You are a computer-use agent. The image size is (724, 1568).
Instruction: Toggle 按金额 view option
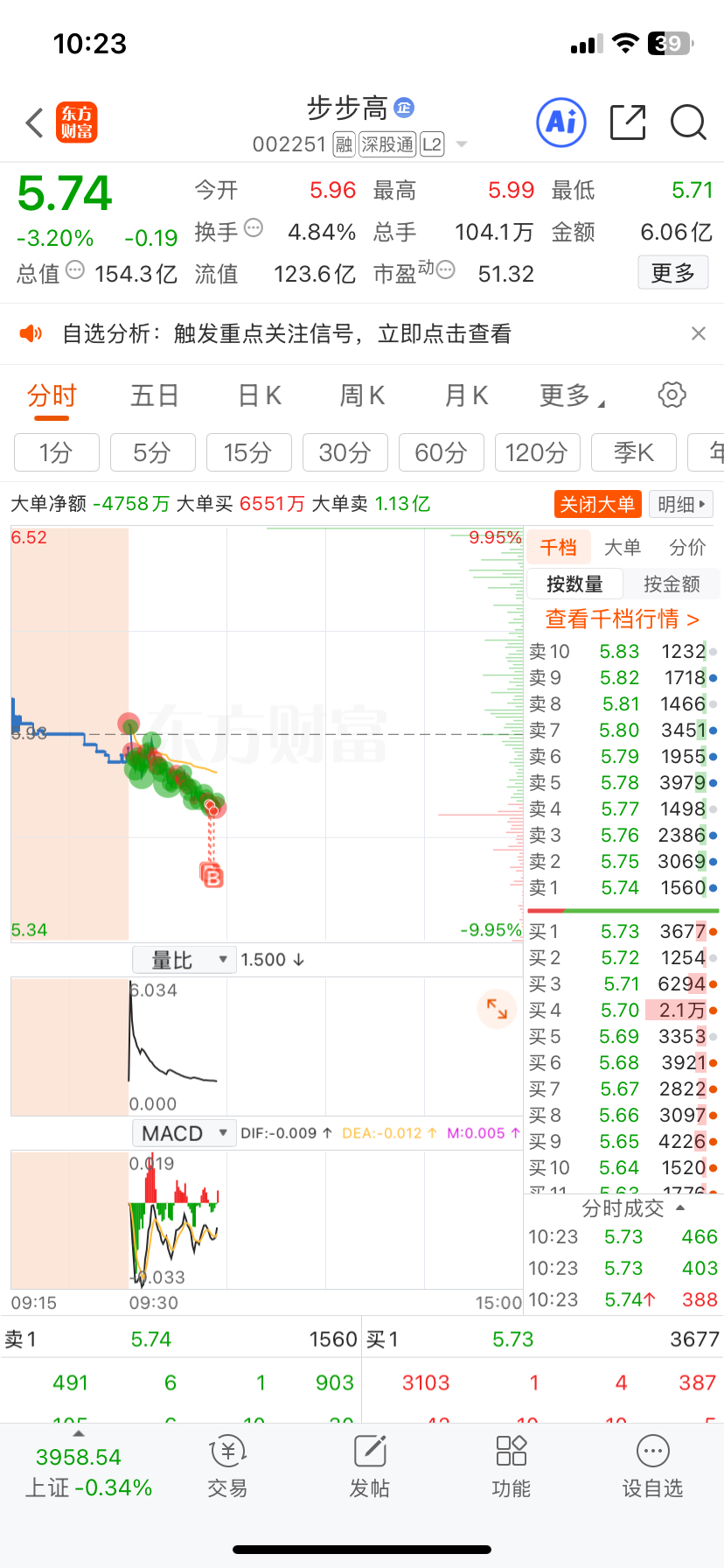tap(672, 584)
